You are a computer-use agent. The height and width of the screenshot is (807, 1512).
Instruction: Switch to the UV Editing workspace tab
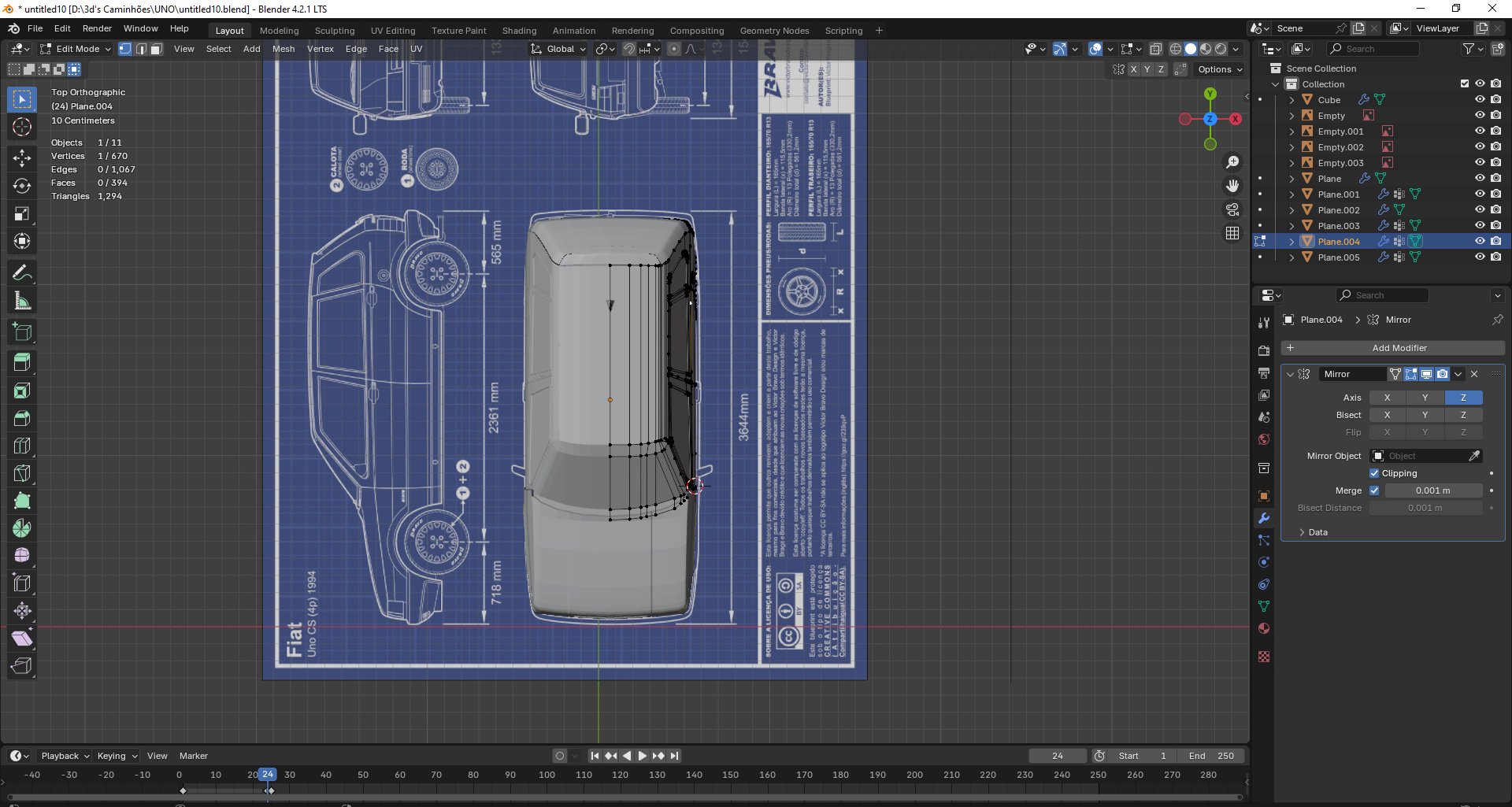(x=392, y=31)
